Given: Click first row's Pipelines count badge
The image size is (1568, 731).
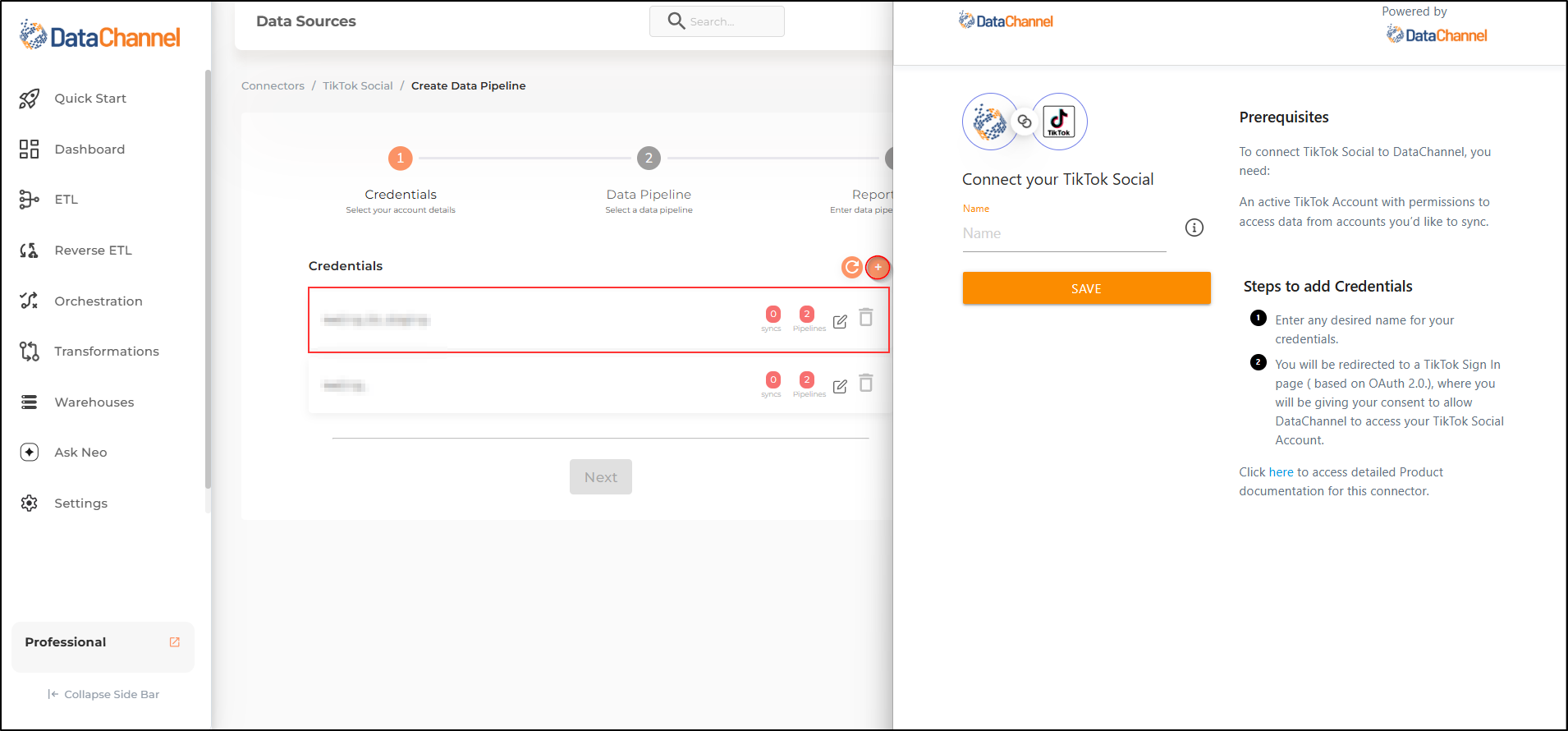Looking at the screenshot, I should [x=807, y=314].
